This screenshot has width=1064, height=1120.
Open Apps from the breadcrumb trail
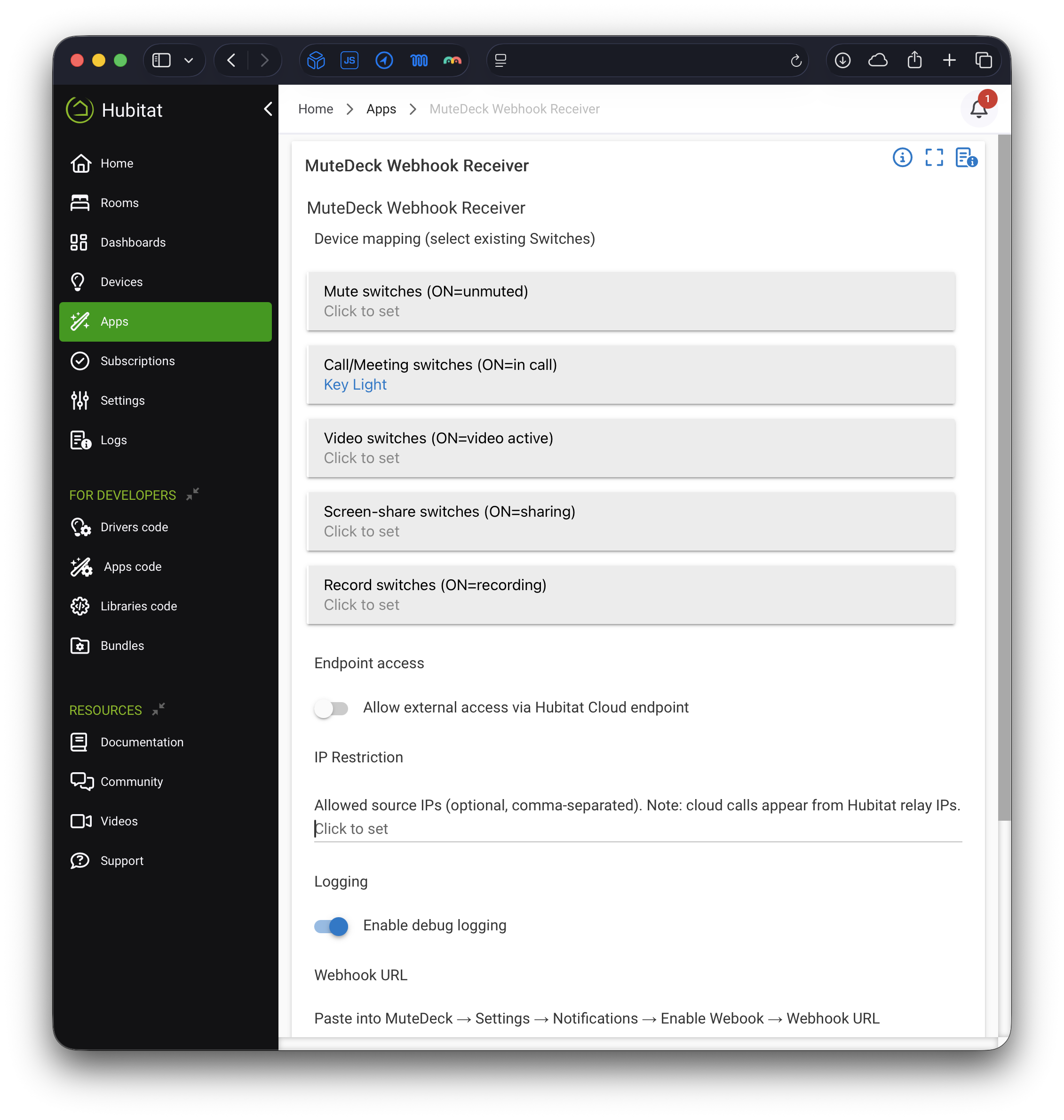(x=381, y=109)
